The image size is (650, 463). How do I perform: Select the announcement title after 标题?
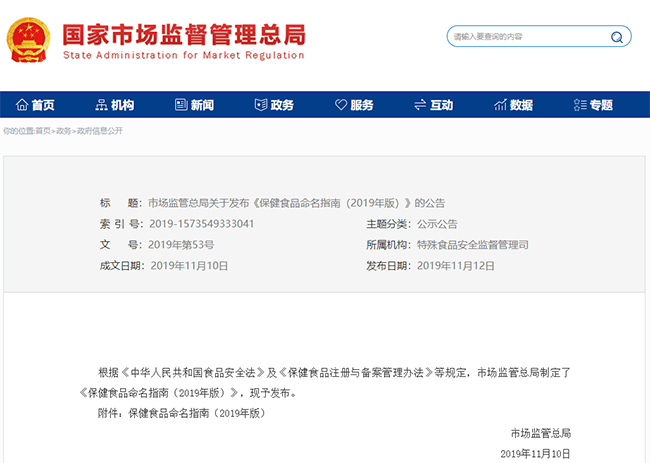(296, 203)
